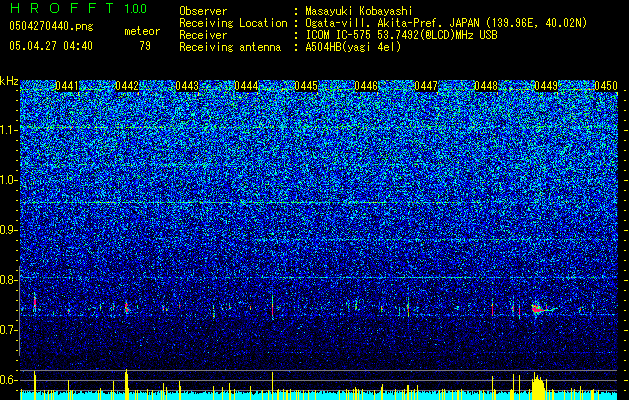Click the 0.8 kHz axis label

(7, 280)
